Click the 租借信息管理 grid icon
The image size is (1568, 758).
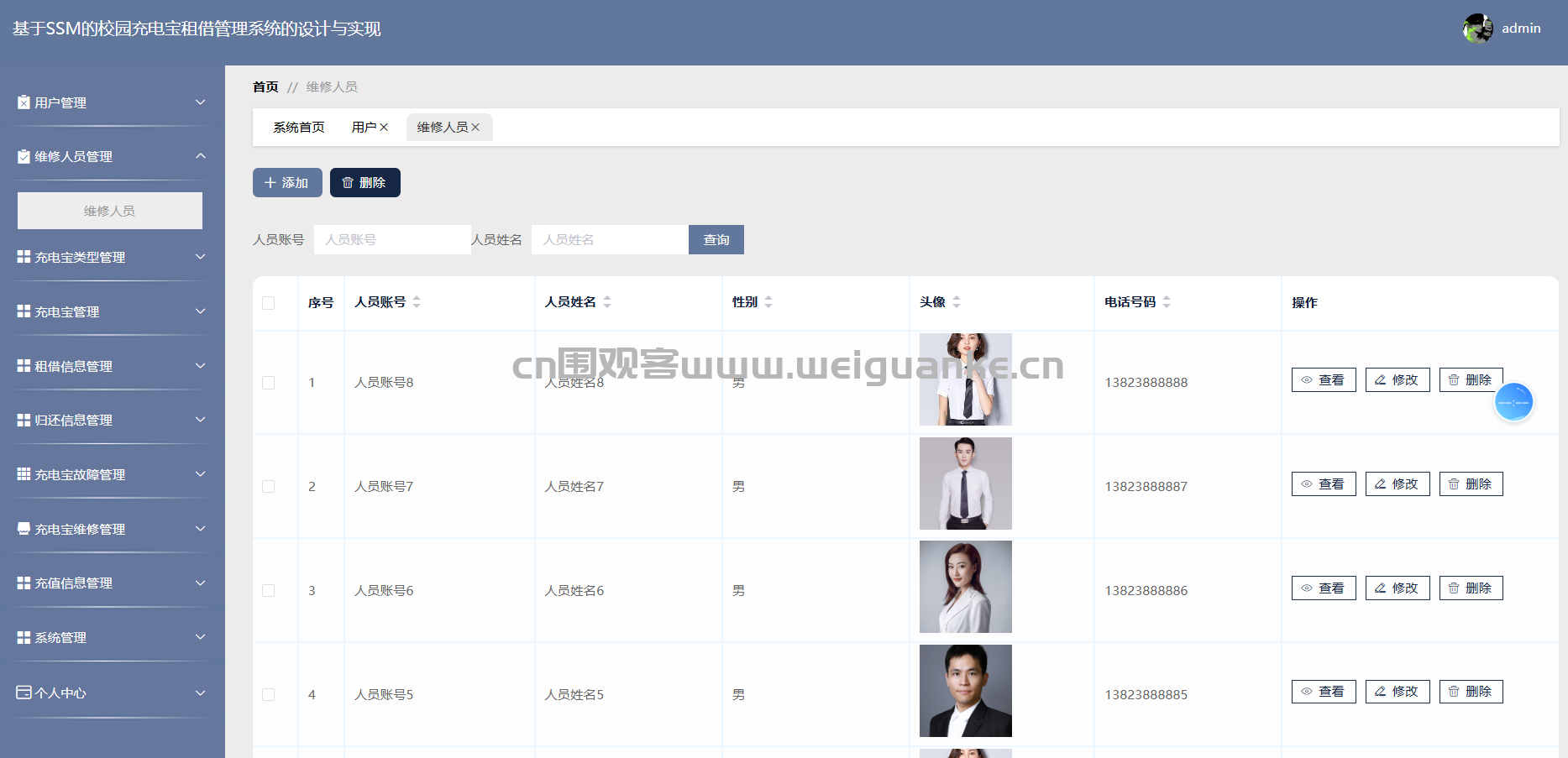coord(24,366)
